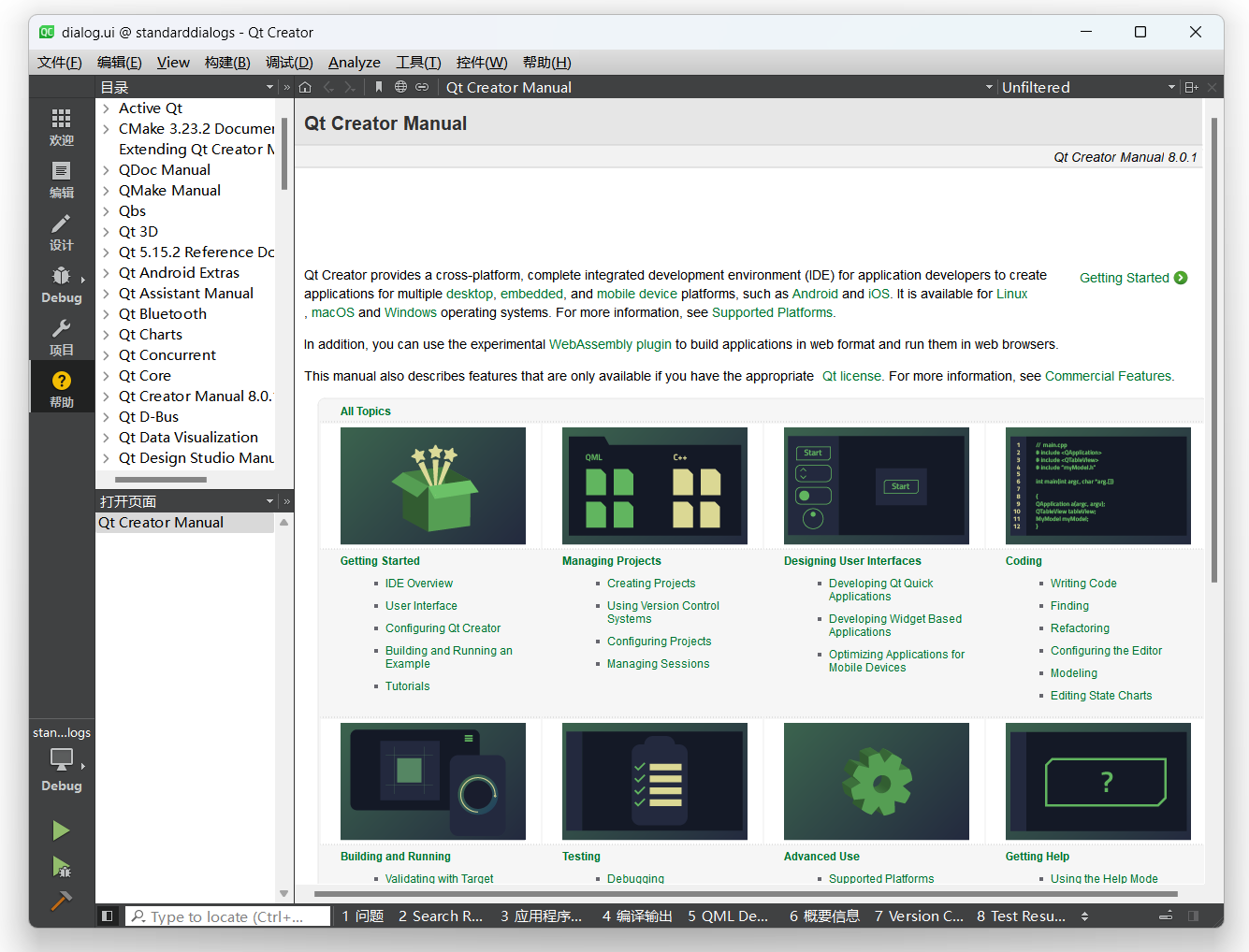The width and height of the screenshot is (1249, 952).
Task: Go to the help Home page
Action: coord(305,87)
